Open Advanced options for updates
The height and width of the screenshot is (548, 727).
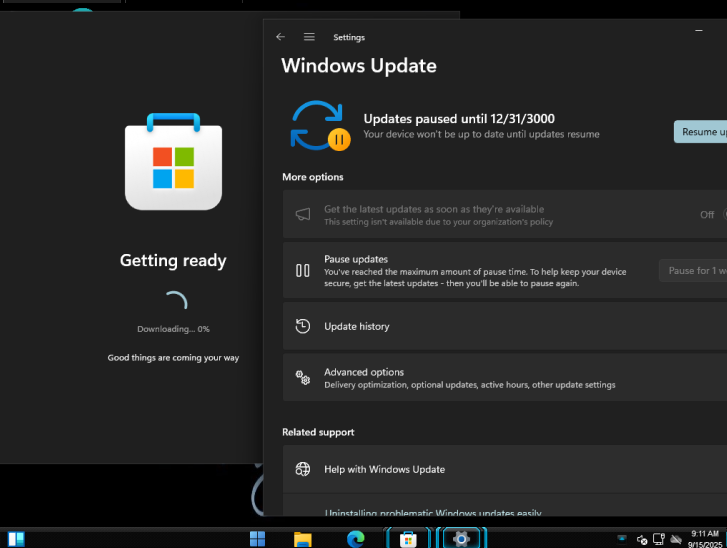[x=505, y=377]
